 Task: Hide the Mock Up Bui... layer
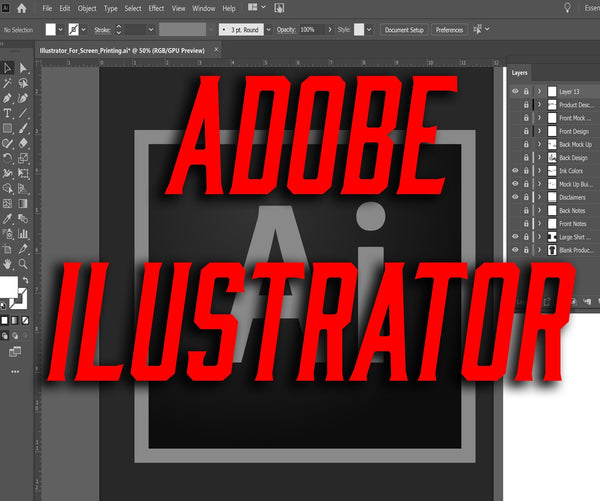[x=515, y=184]
